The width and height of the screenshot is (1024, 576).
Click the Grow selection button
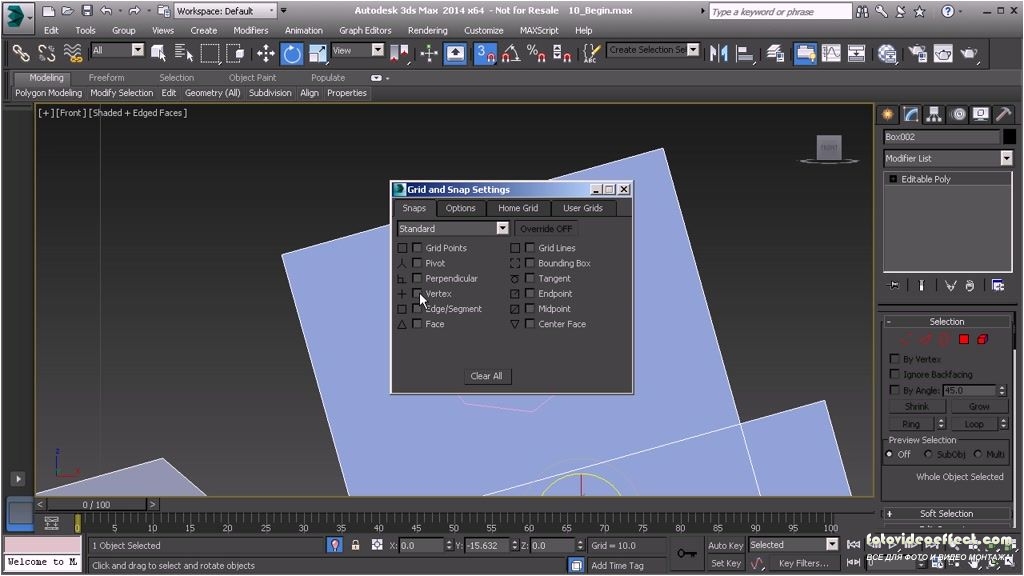click(979, 406)
